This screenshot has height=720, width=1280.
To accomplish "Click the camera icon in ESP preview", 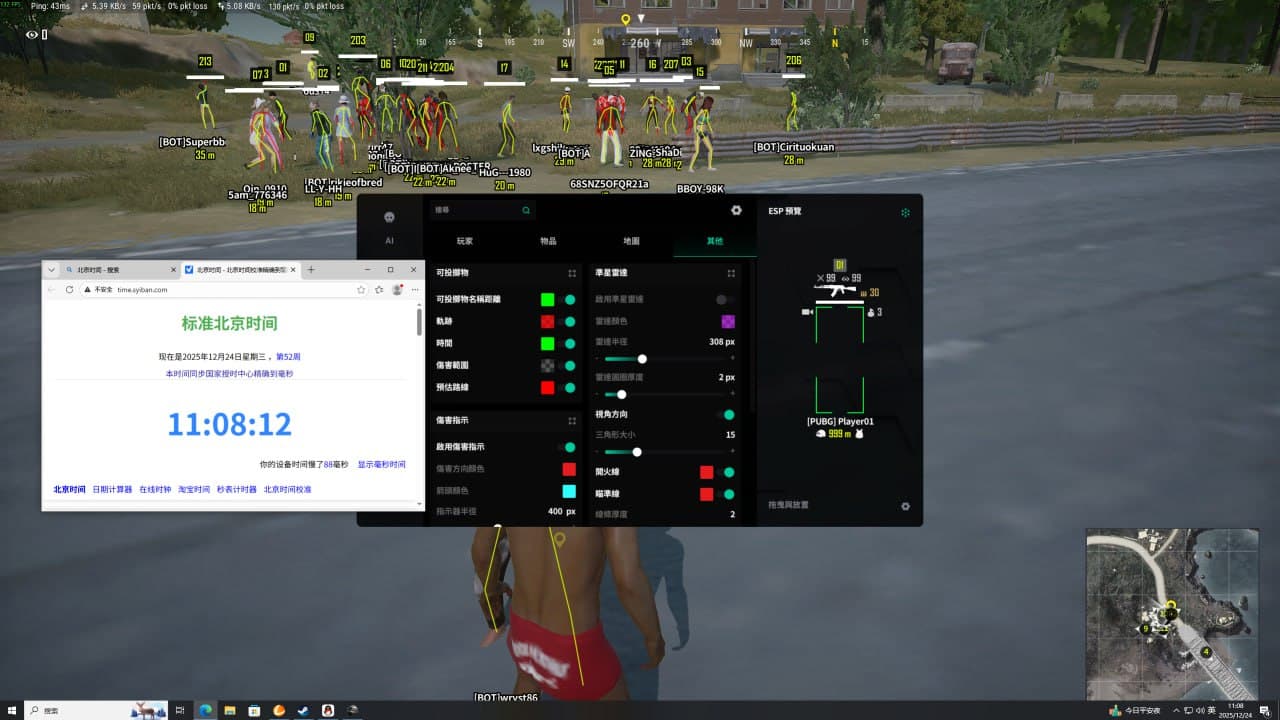I will tap(806, 312).
